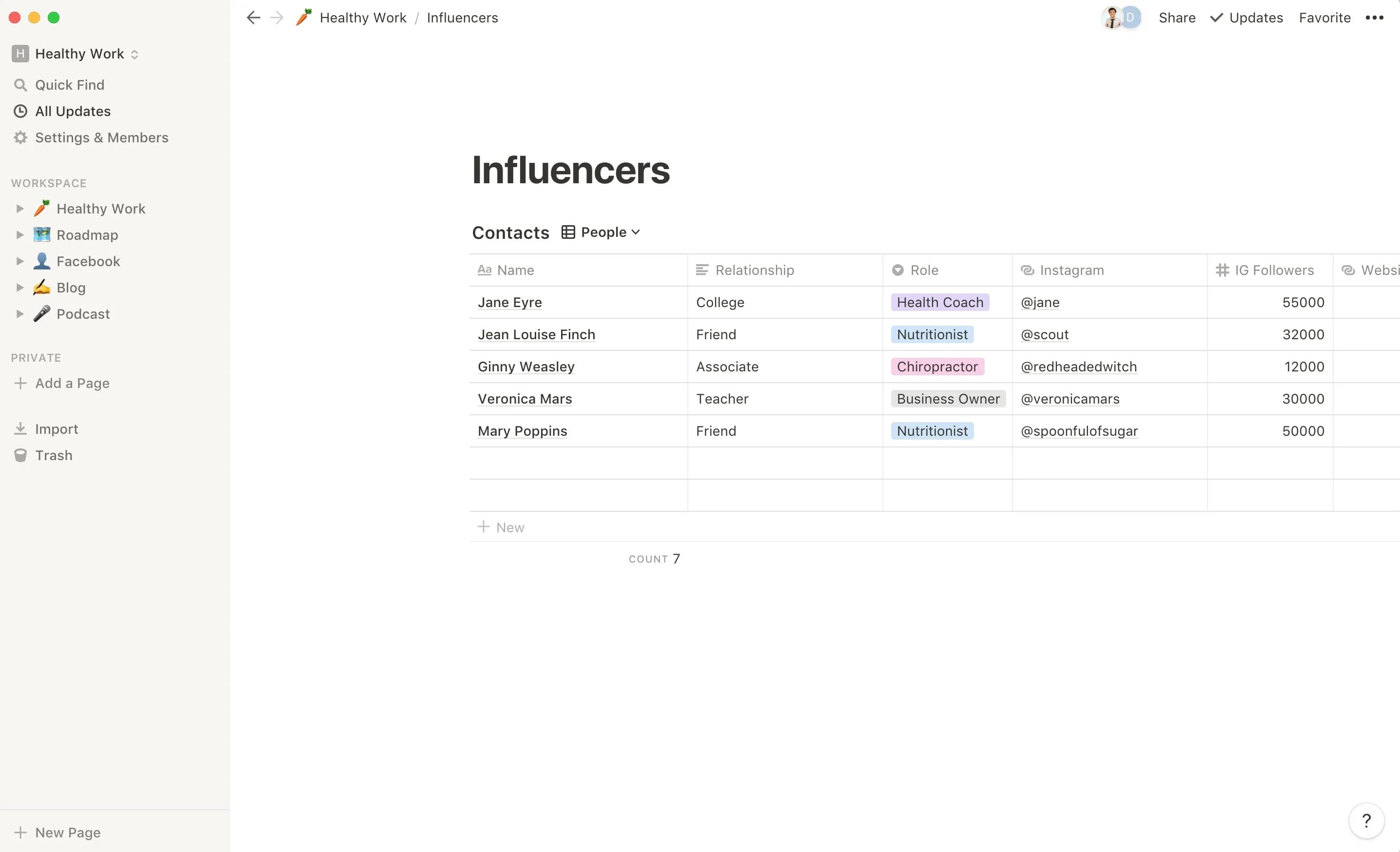Expand the Blog page tree
Viewport: 1400px width, 852px height.
(x=20, y=288)
